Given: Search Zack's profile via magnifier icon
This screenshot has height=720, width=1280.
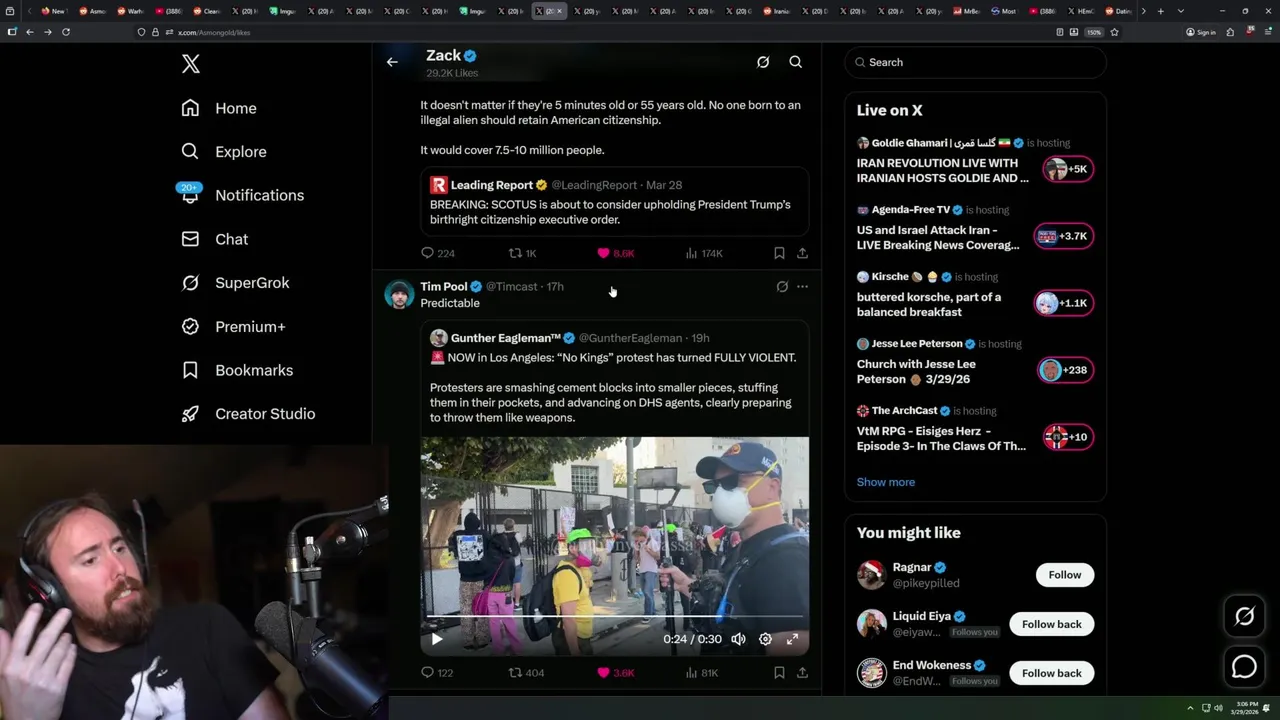Looking at the screenshot, I should pos(796,62).
